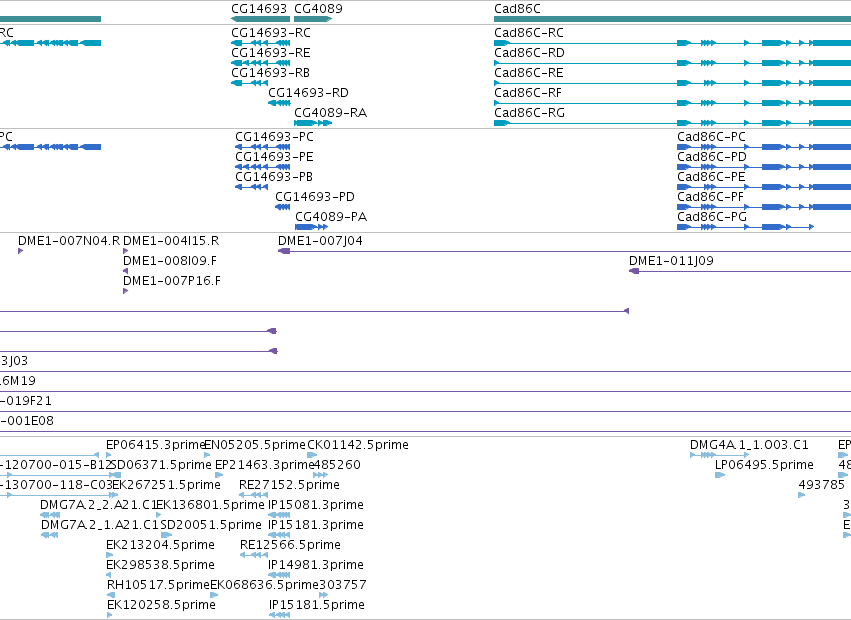Select EST LP06495.5prime
The width and height of the screenshot is (851, 620).
pyautogui.click(x=764, y=465)
